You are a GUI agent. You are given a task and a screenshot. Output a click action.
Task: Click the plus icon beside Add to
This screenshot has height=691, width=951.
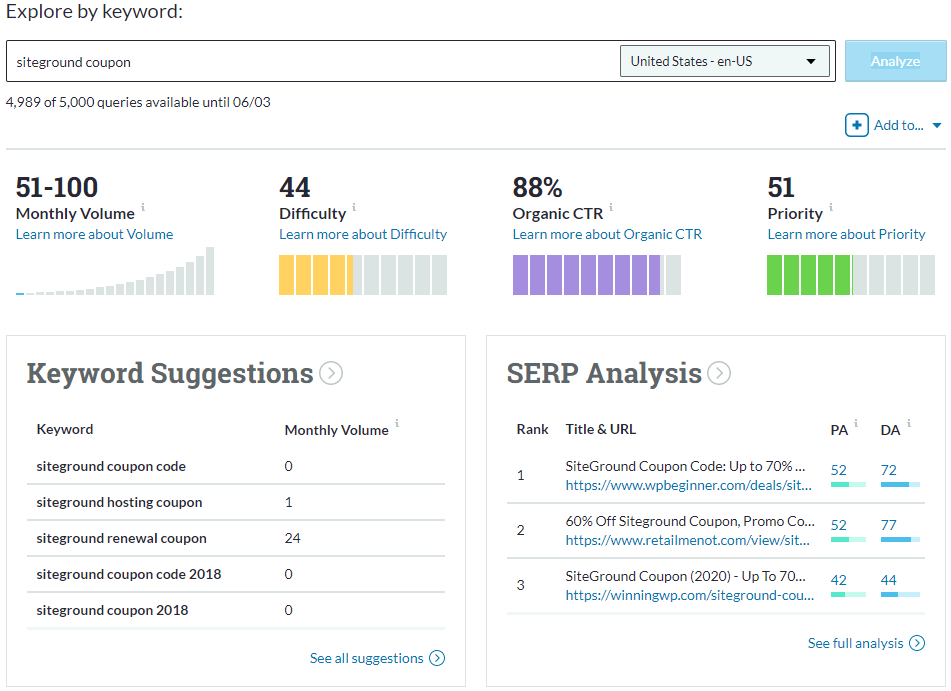(856, 125)
